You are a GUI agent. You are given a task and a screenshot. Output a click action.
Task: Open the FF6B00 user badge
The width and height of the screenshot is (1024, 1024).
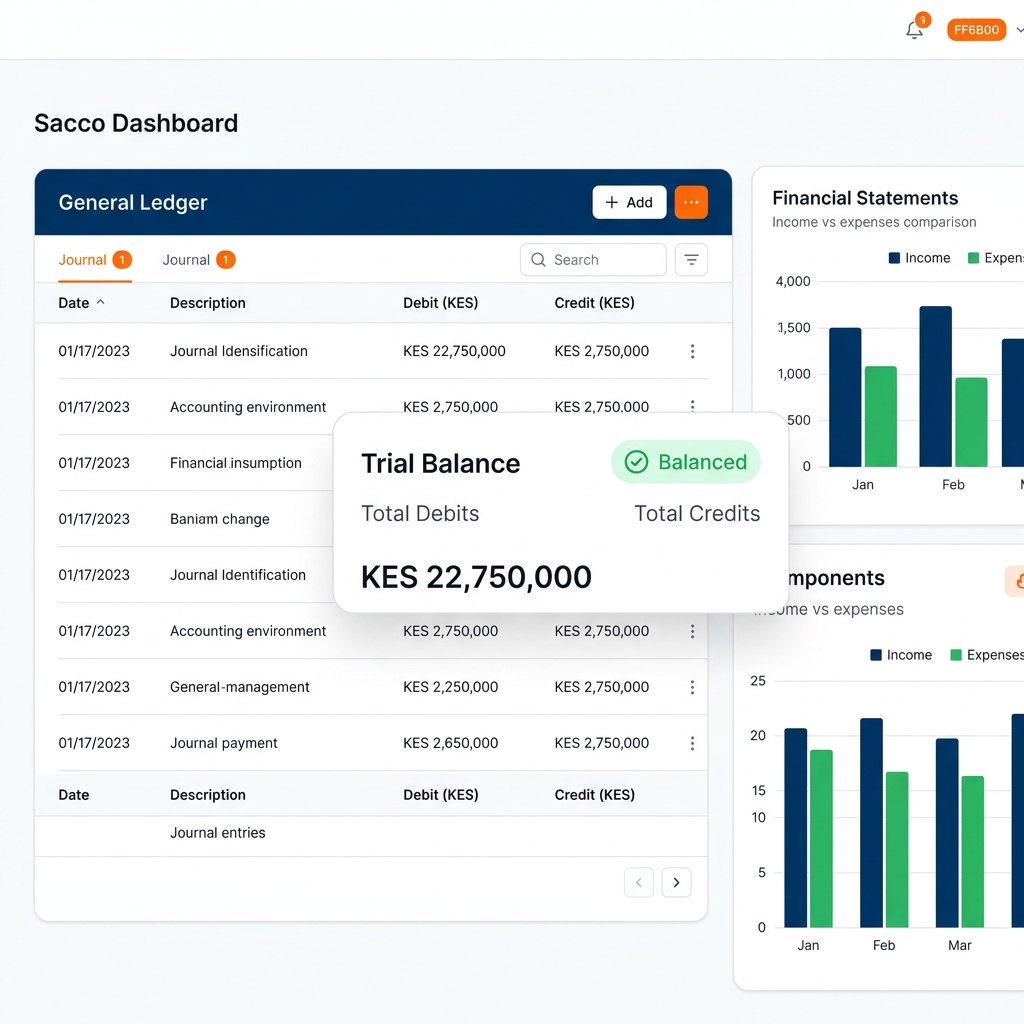coord(976,30)
